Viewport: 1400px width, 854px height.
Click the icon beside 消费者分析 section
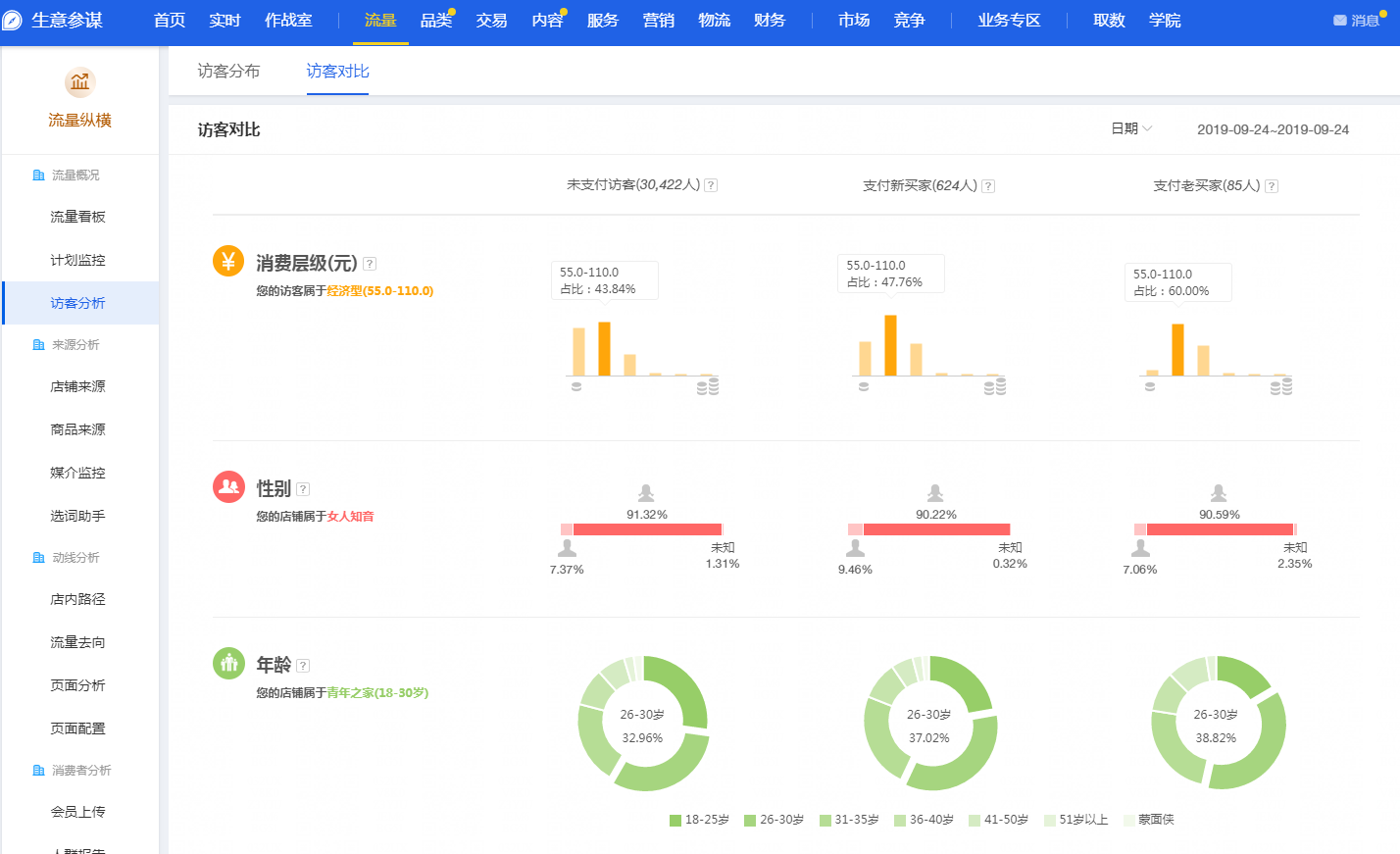38,771
